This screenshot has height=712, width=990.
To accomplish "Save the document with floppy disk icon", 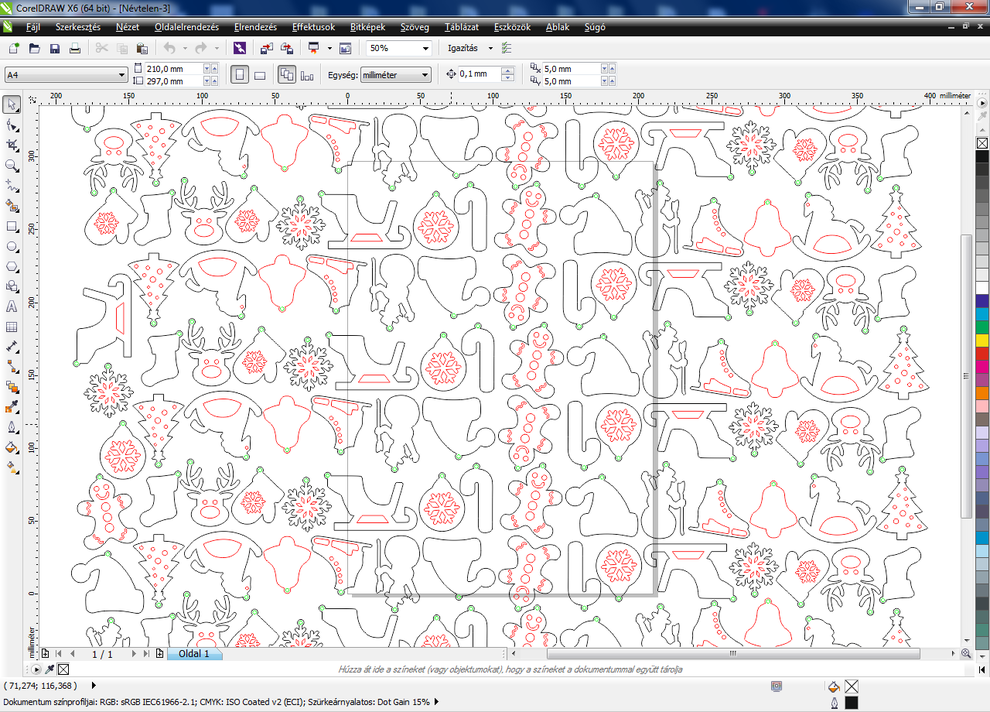I will coord(54,48).
